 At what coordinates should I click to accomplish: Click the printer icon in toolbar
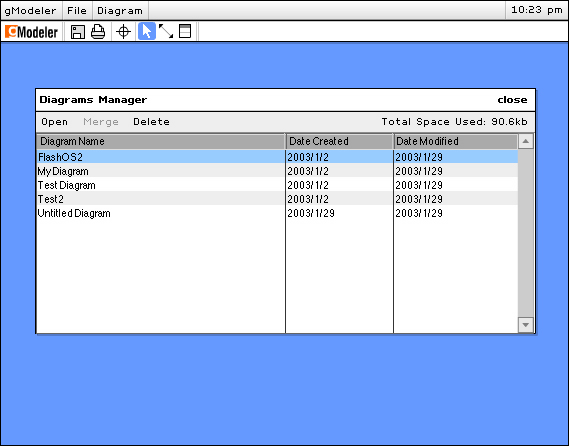98,32
